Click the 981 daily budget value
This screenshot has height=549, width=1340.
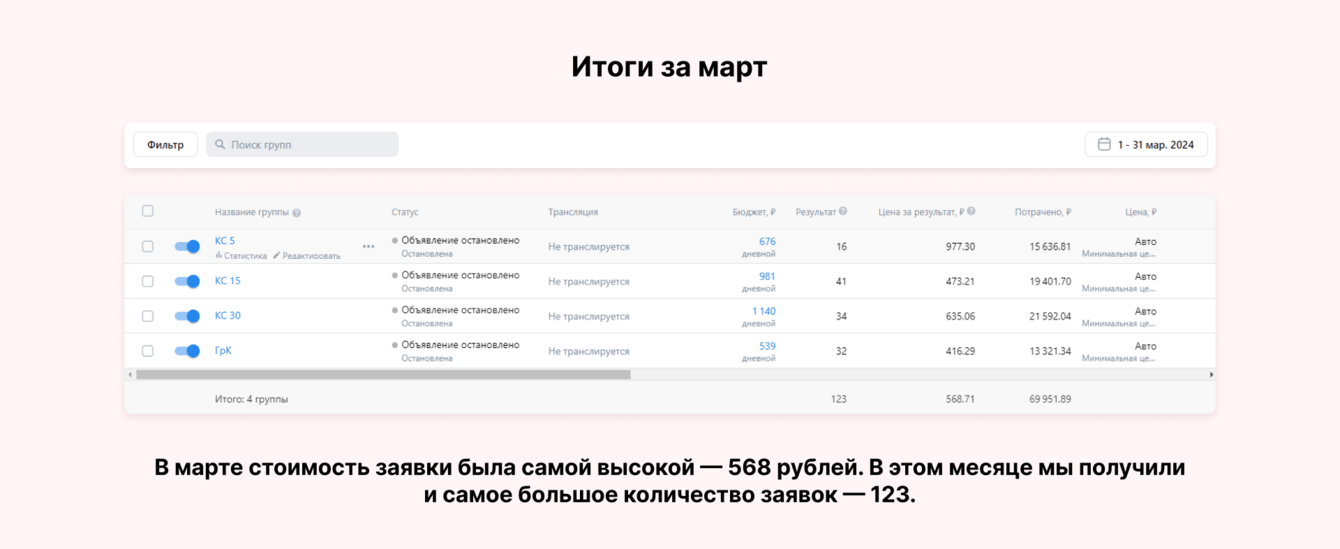(x=767, y=277)
